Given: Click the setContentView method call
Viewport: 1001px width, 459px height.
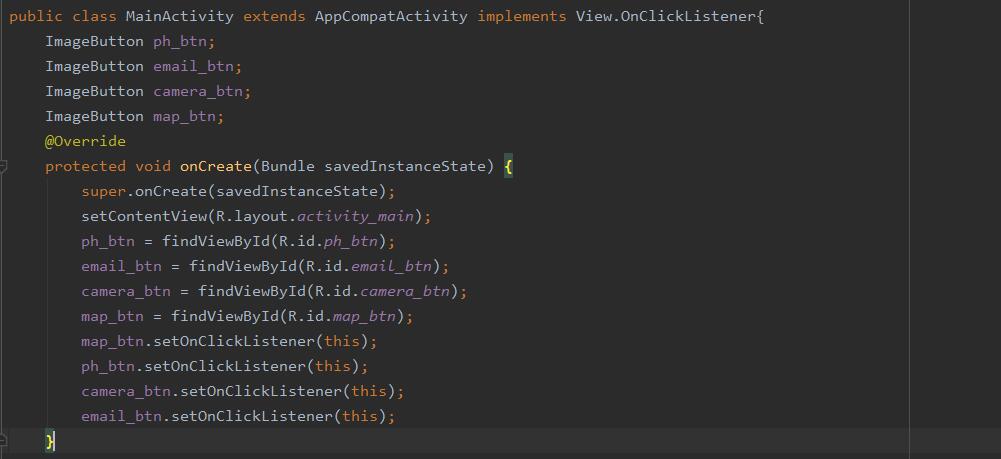Looking at the screenshot, I should pyautogui.click(x=144, y=216).
